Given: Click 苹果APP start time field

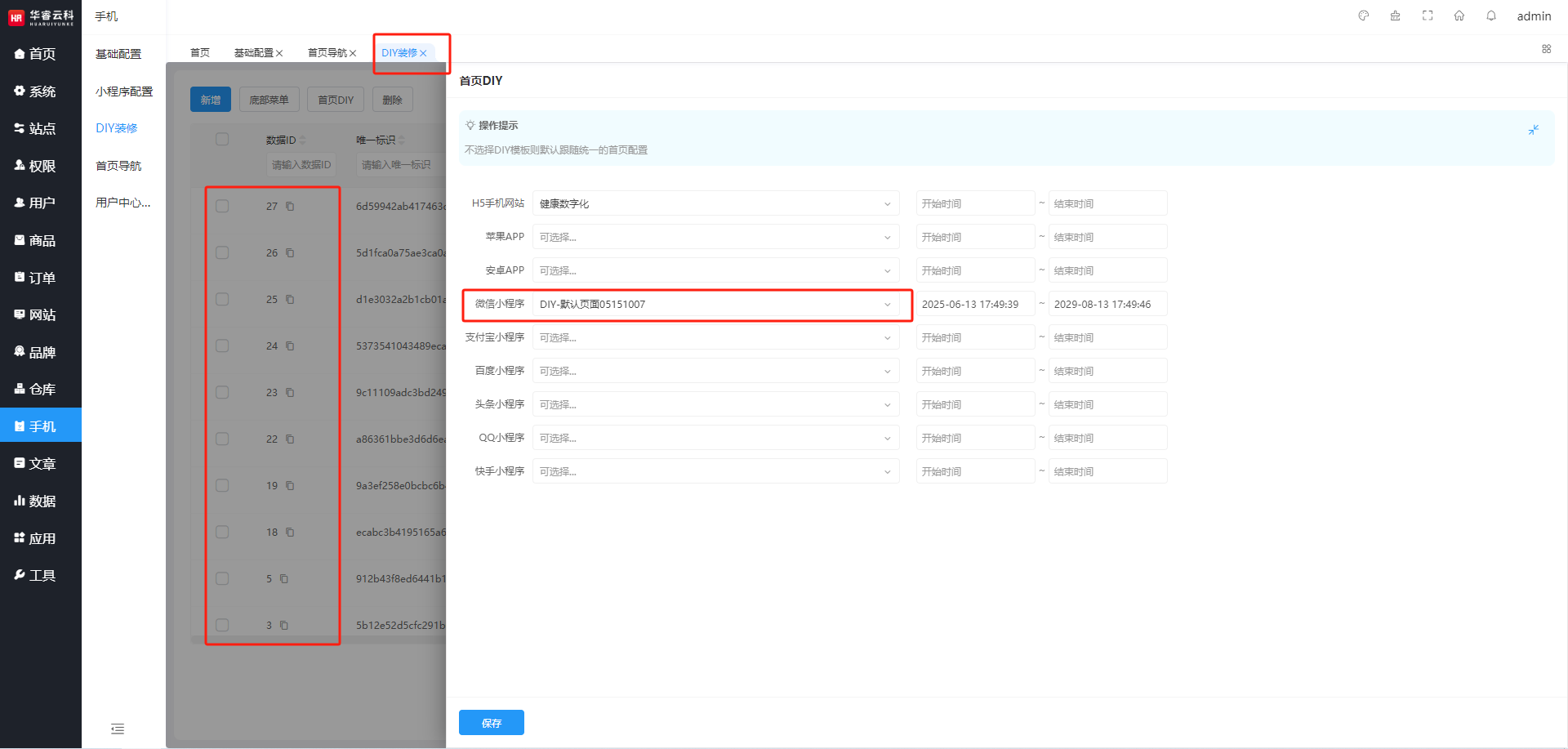Looking at the screenshot, I should click(975, 238).
